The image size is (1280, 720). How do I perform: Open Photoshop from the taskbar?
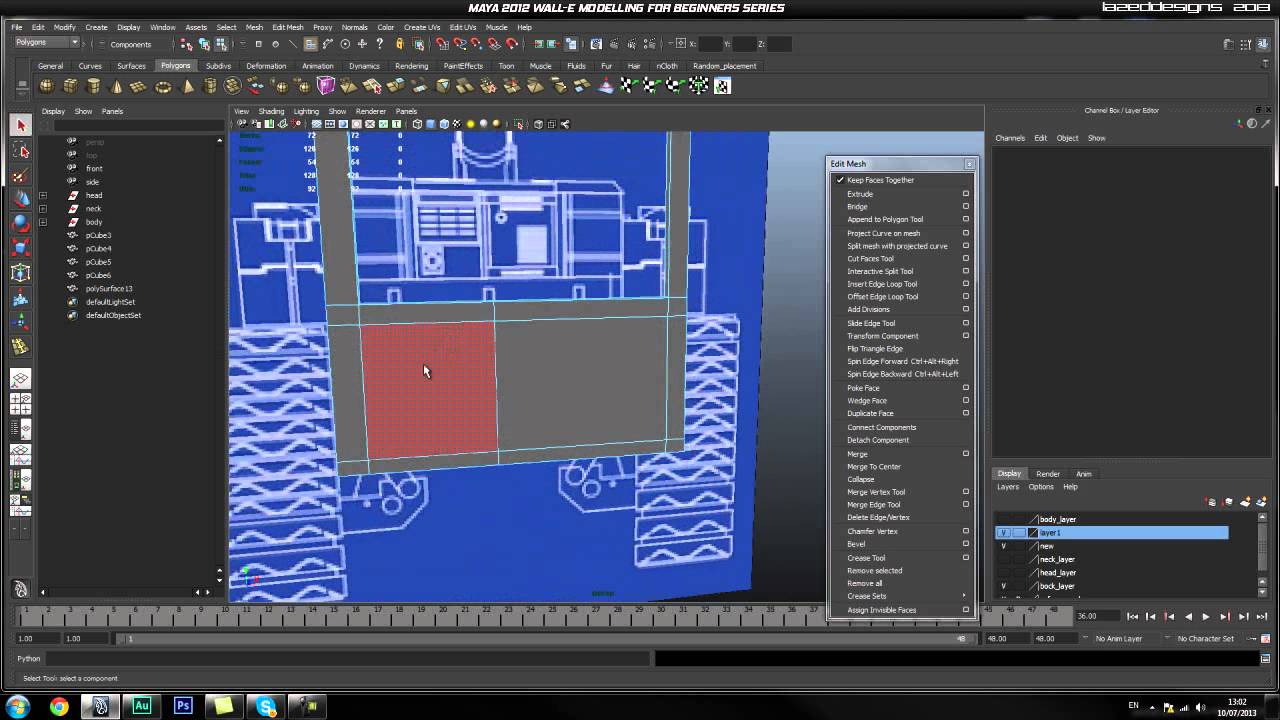(x=183, y=706)
